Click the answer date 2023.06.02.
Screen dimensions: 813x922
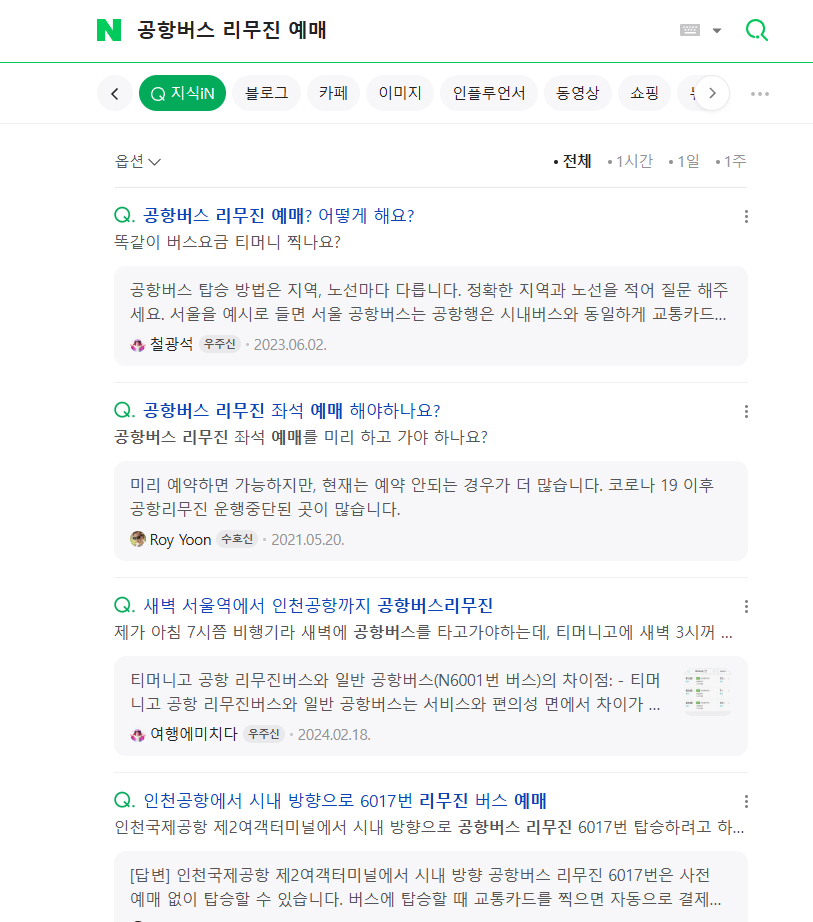coord(290,345)
